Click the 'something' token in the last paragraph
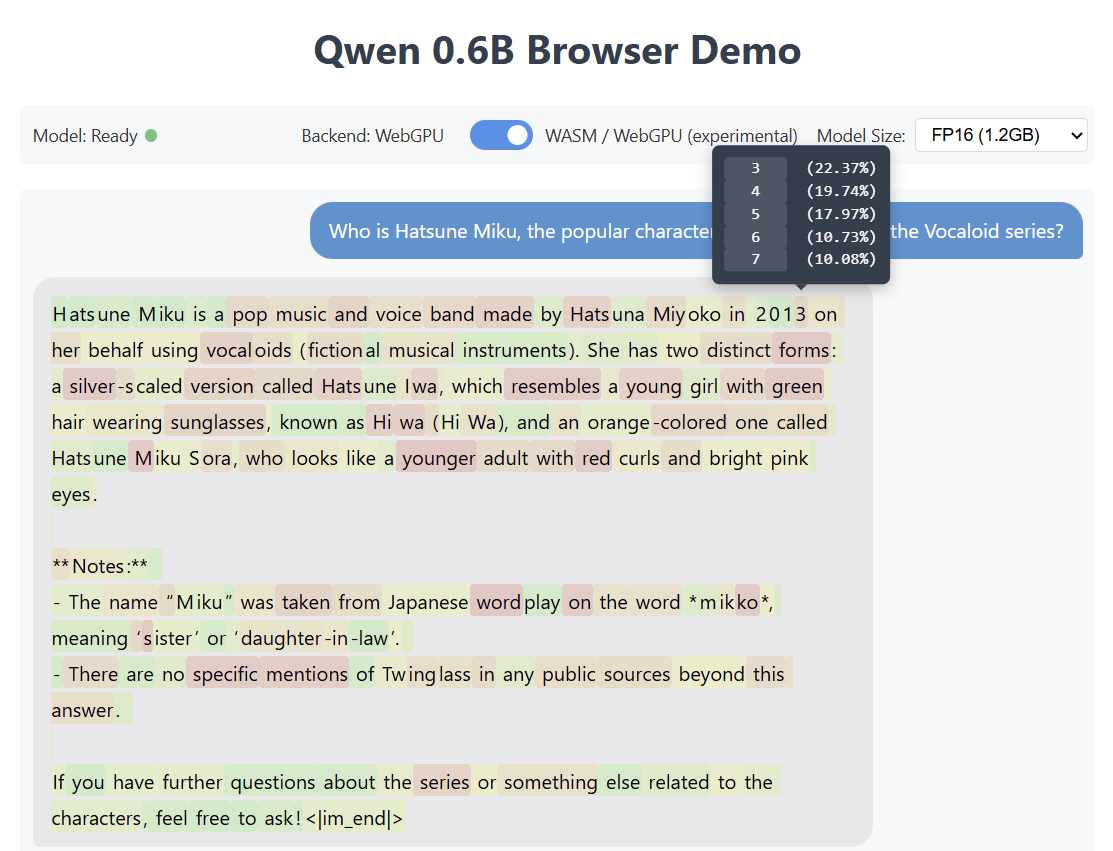 [x=551, y=782]
